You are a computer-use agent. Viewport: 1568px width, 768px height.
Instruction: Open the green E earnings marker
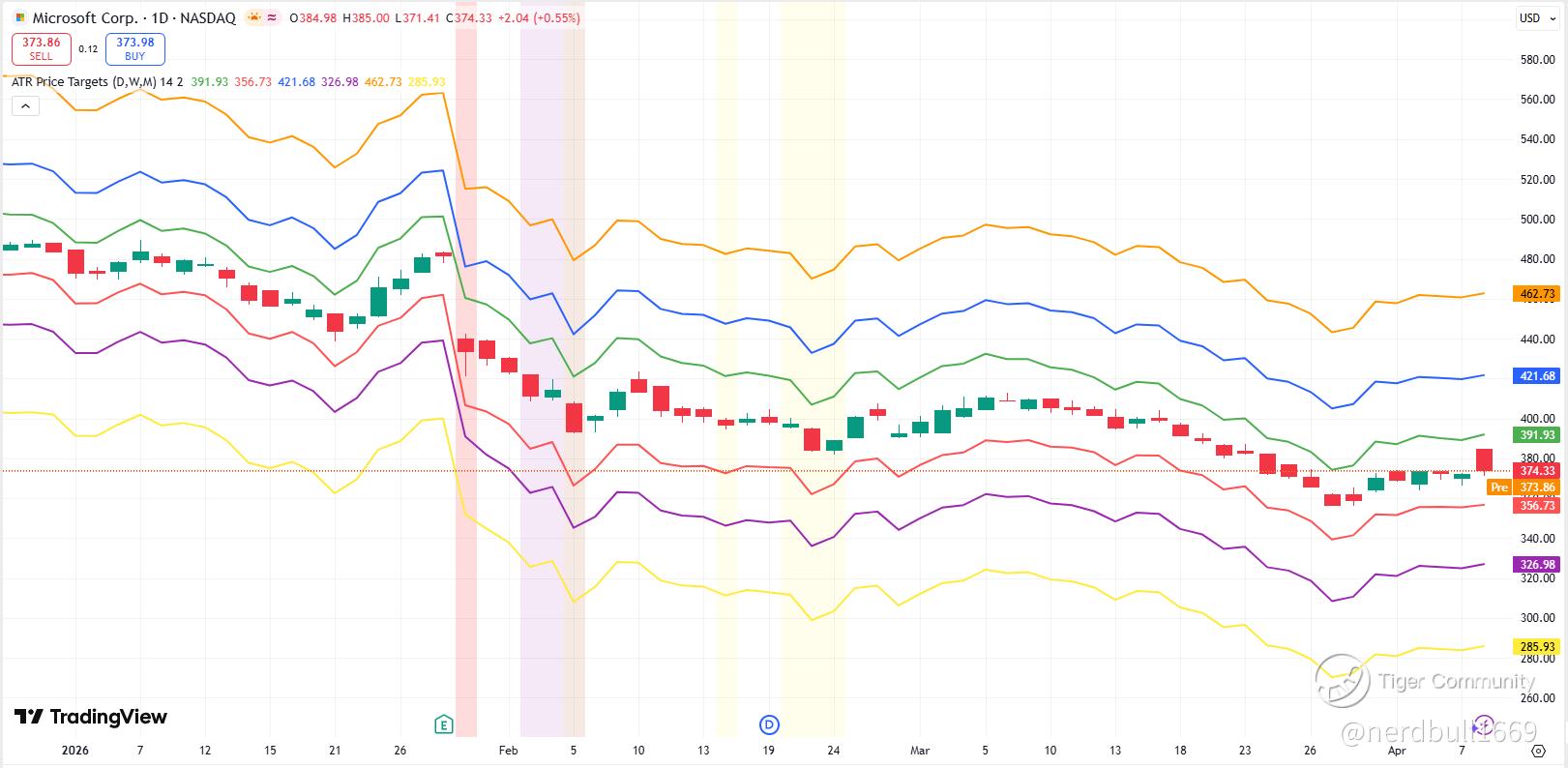click(x=444, y=724)
